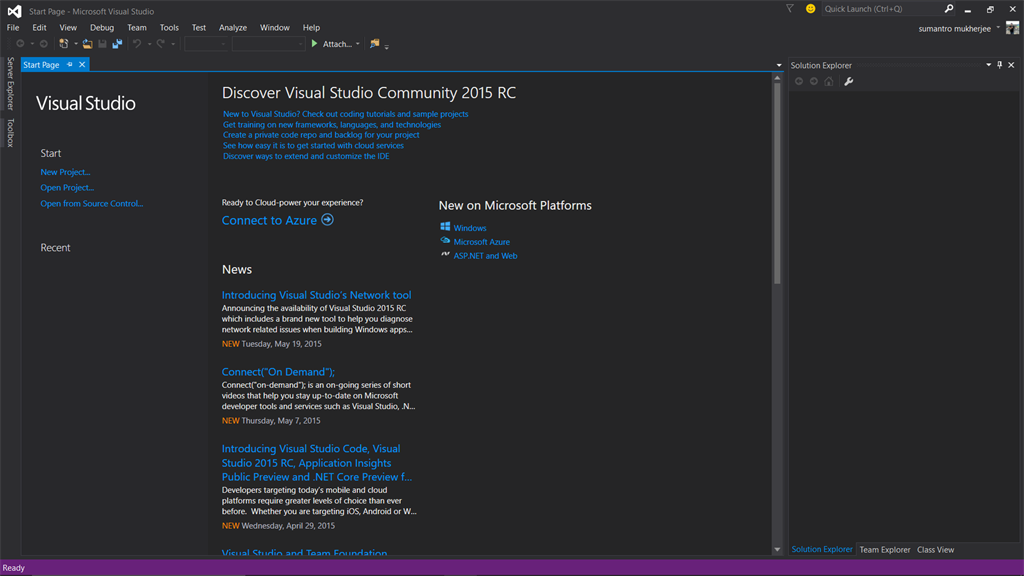
Task: Click the Connect to Azure arrow icon
Action: (328, 220)
